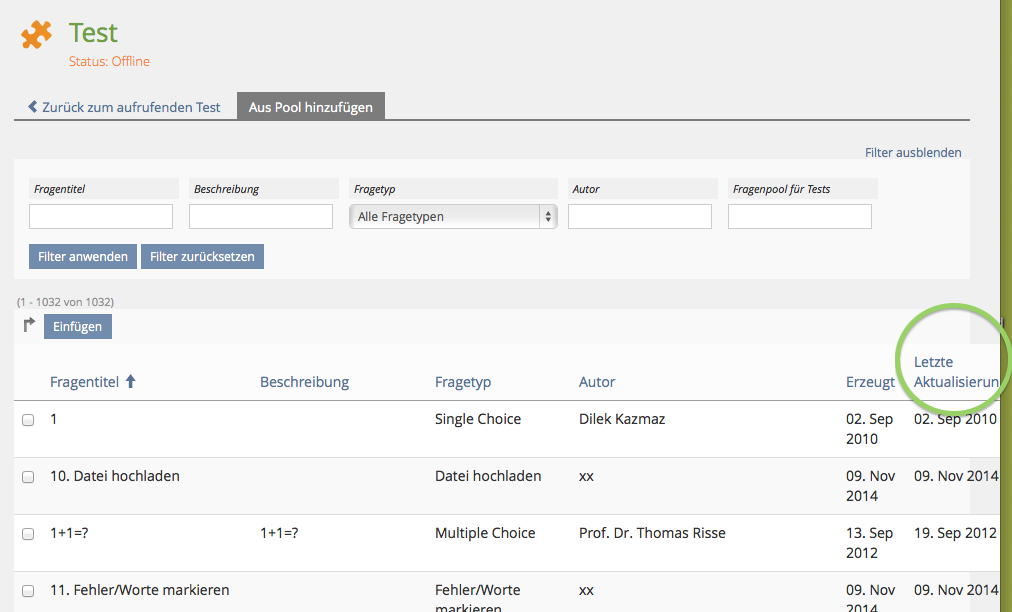This screenshot has width=1012, height=612.
Task: Sort by the Fragetyp column header
Action: 463,382
